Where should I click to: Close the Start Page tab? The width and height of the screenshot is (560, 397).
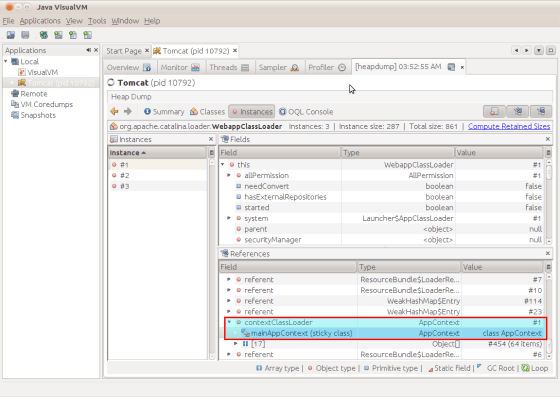pos(147,51)
